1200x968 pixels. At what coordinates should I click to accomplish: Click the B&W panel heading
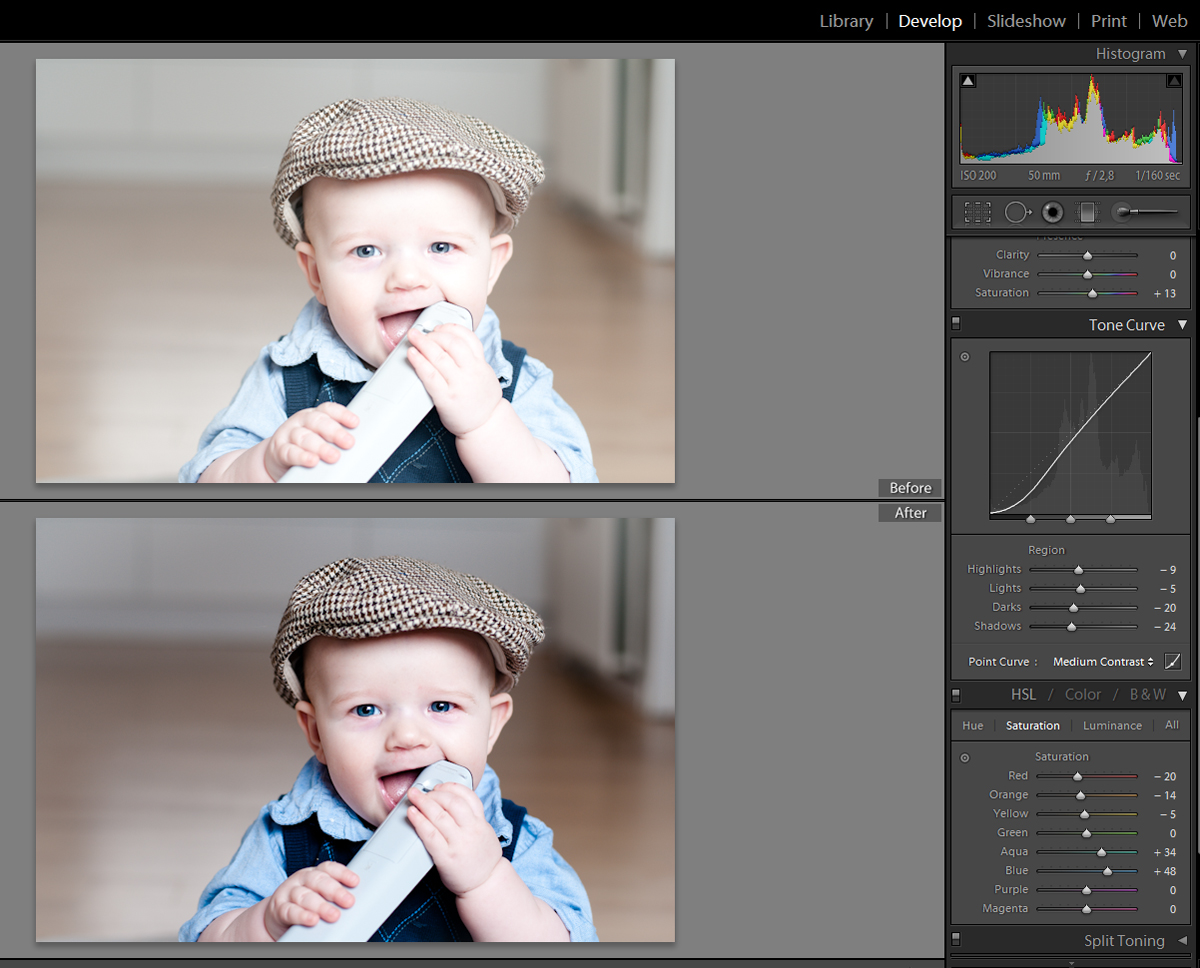tap(1147, 694)
